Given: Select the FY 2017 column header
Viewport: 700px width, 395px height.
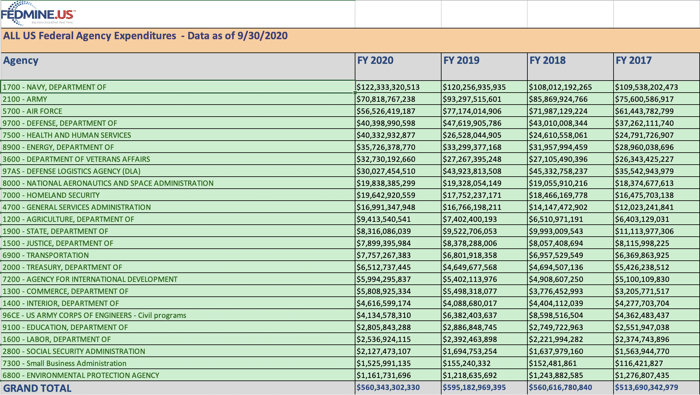Looking at the screenshot, I should click(x=657, y=67).
